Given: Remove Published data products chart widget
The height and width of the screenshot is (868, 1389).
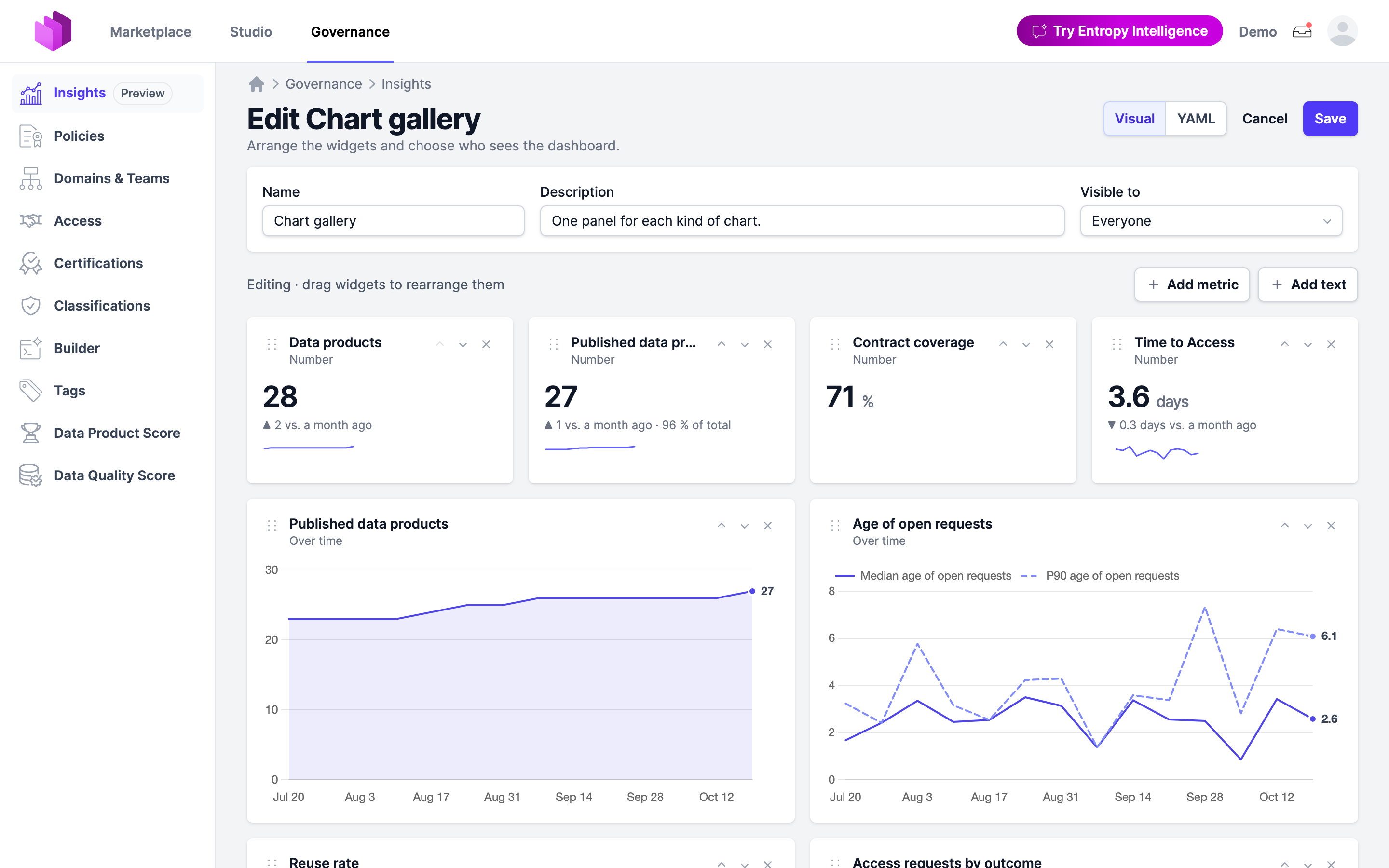Looking at the screenshot, I should tap(767, 526).
